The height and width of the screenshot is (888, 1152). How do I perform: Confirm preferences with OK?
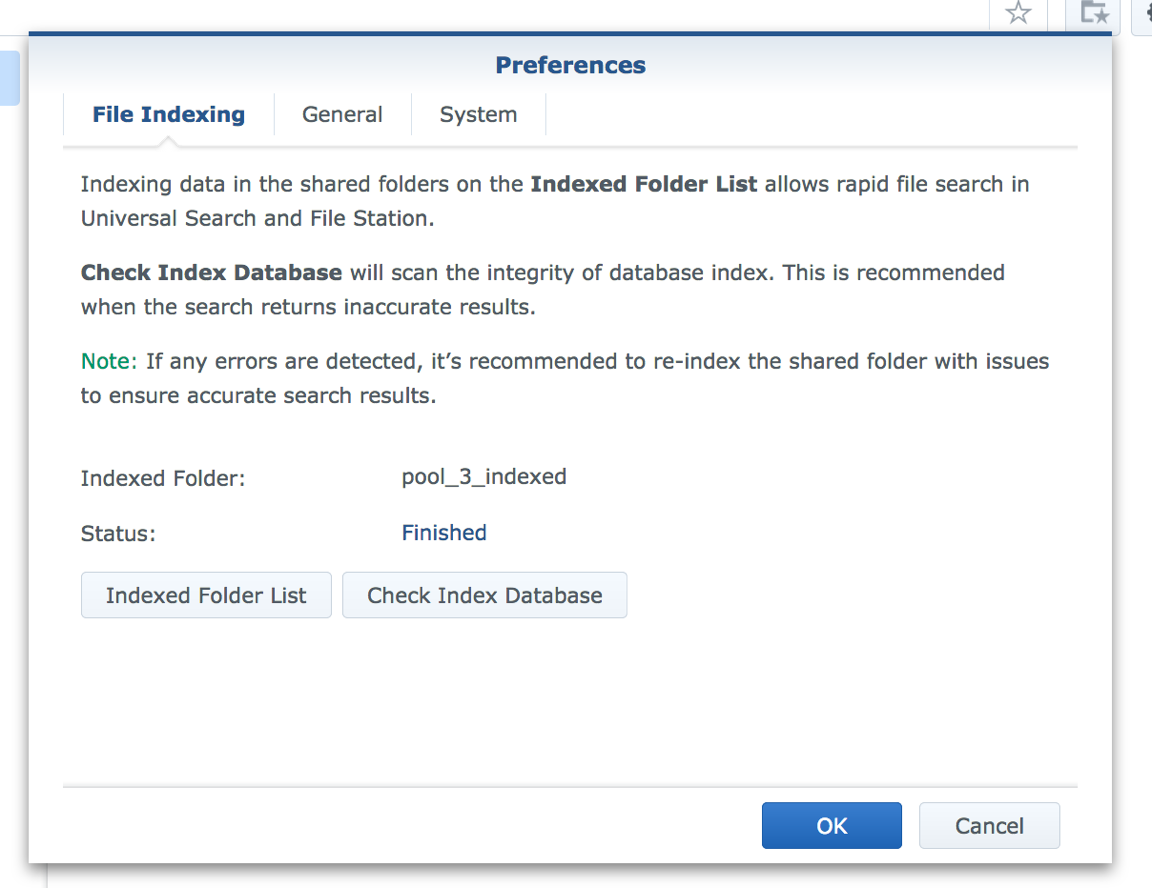[x=832, y=826]
